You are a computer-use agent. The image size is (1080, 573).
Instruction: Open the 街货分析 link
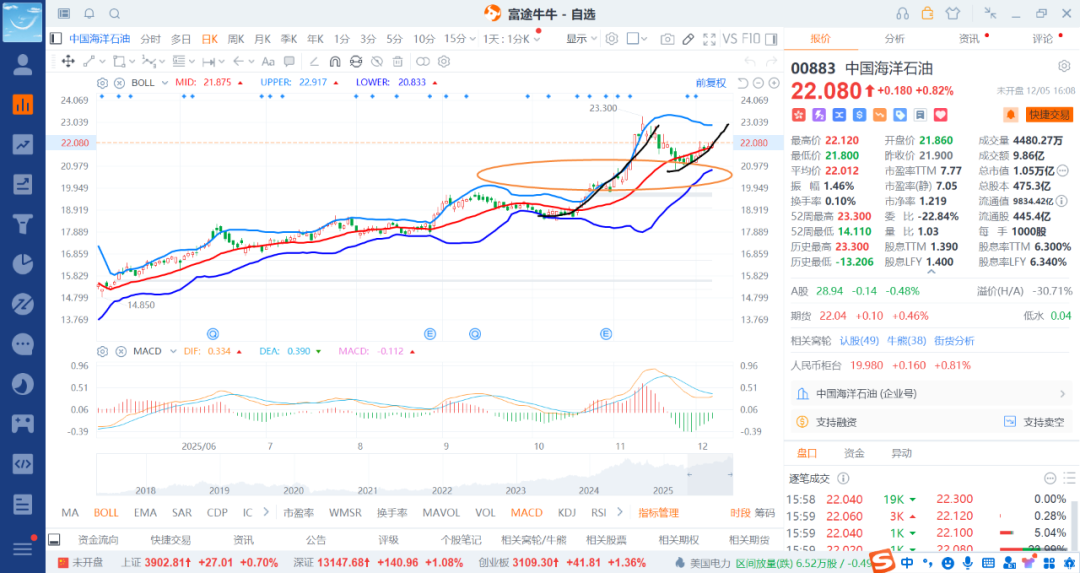[x=954, y=341]
